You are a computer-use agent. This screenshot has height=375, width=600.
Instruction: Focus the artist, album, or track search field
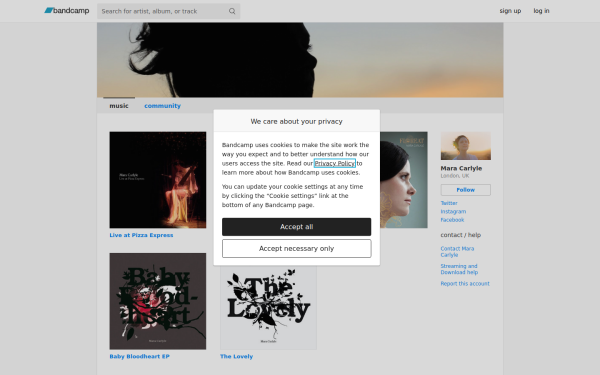168,11
